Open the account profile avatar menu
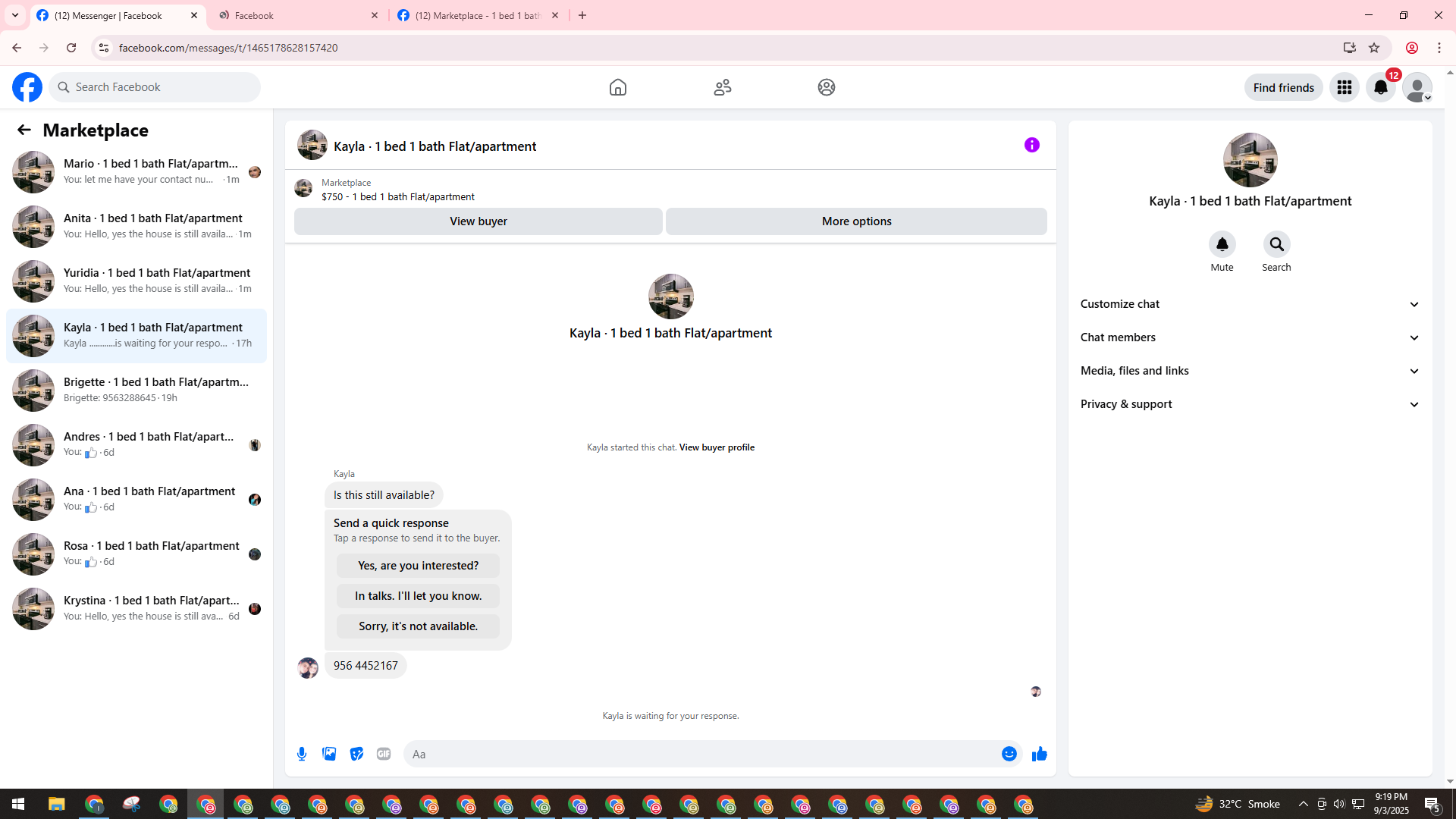 (1417, 87)
